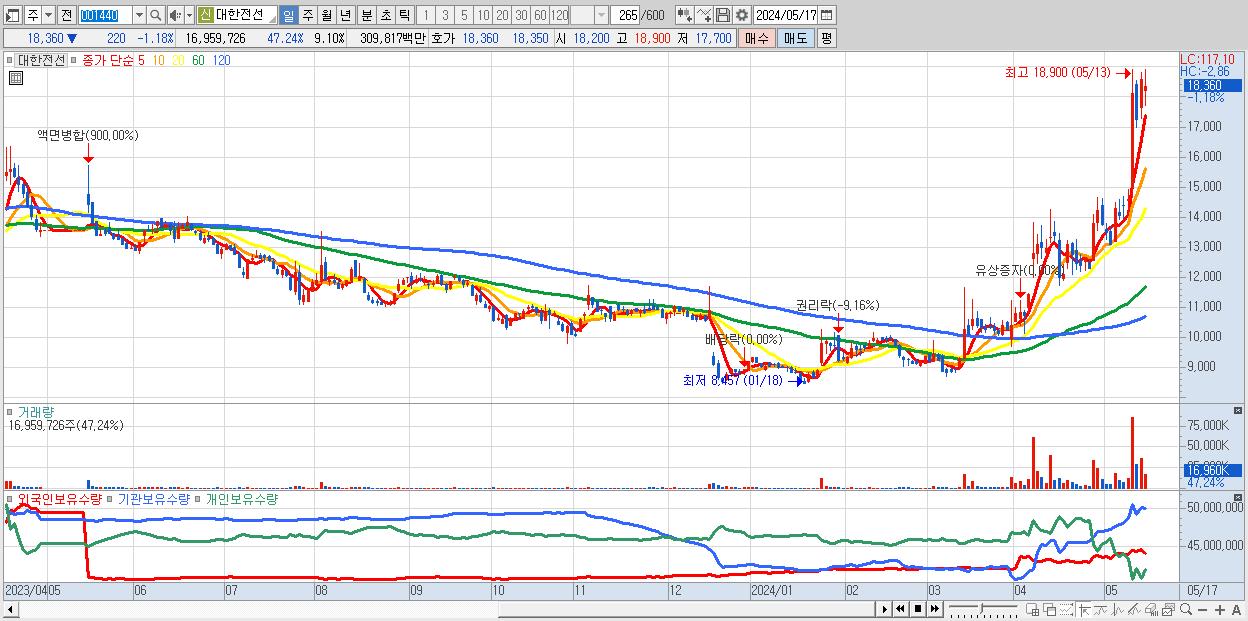Click the scroll-left arrow on bottom scrollbar
Image resolution: width=1248 pixels, height=621 pixels.
[x=9, y=609]
